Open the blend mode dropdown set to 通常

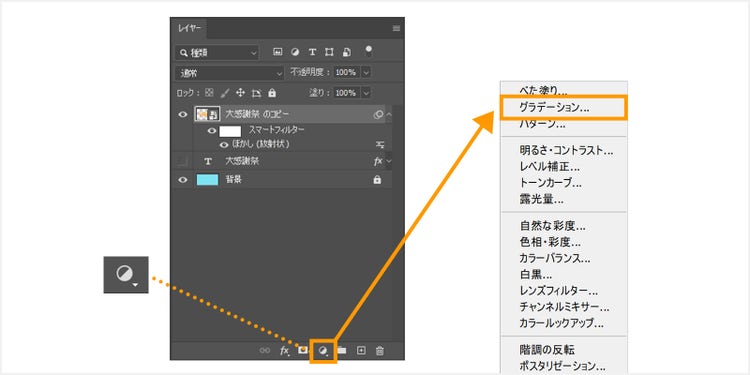click(230, 73)
